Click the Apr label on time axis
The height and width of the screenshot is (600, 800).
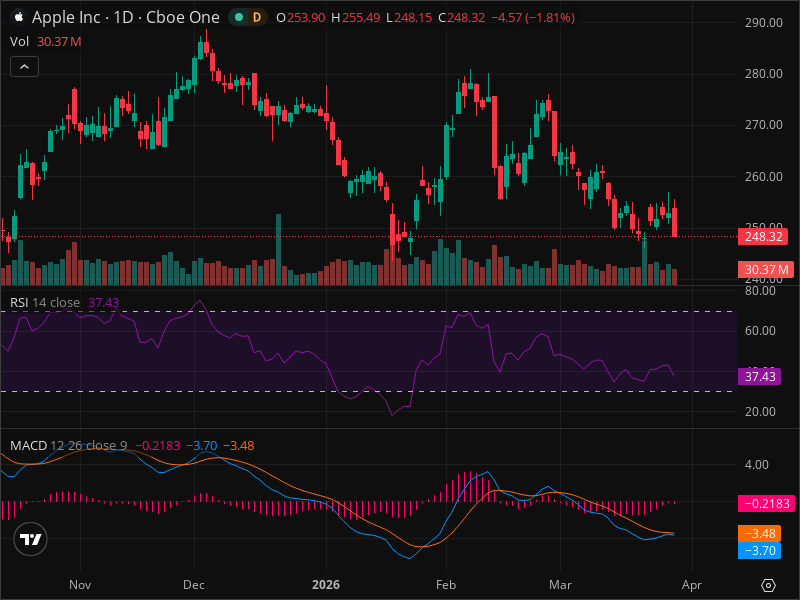tap(692, 585)
